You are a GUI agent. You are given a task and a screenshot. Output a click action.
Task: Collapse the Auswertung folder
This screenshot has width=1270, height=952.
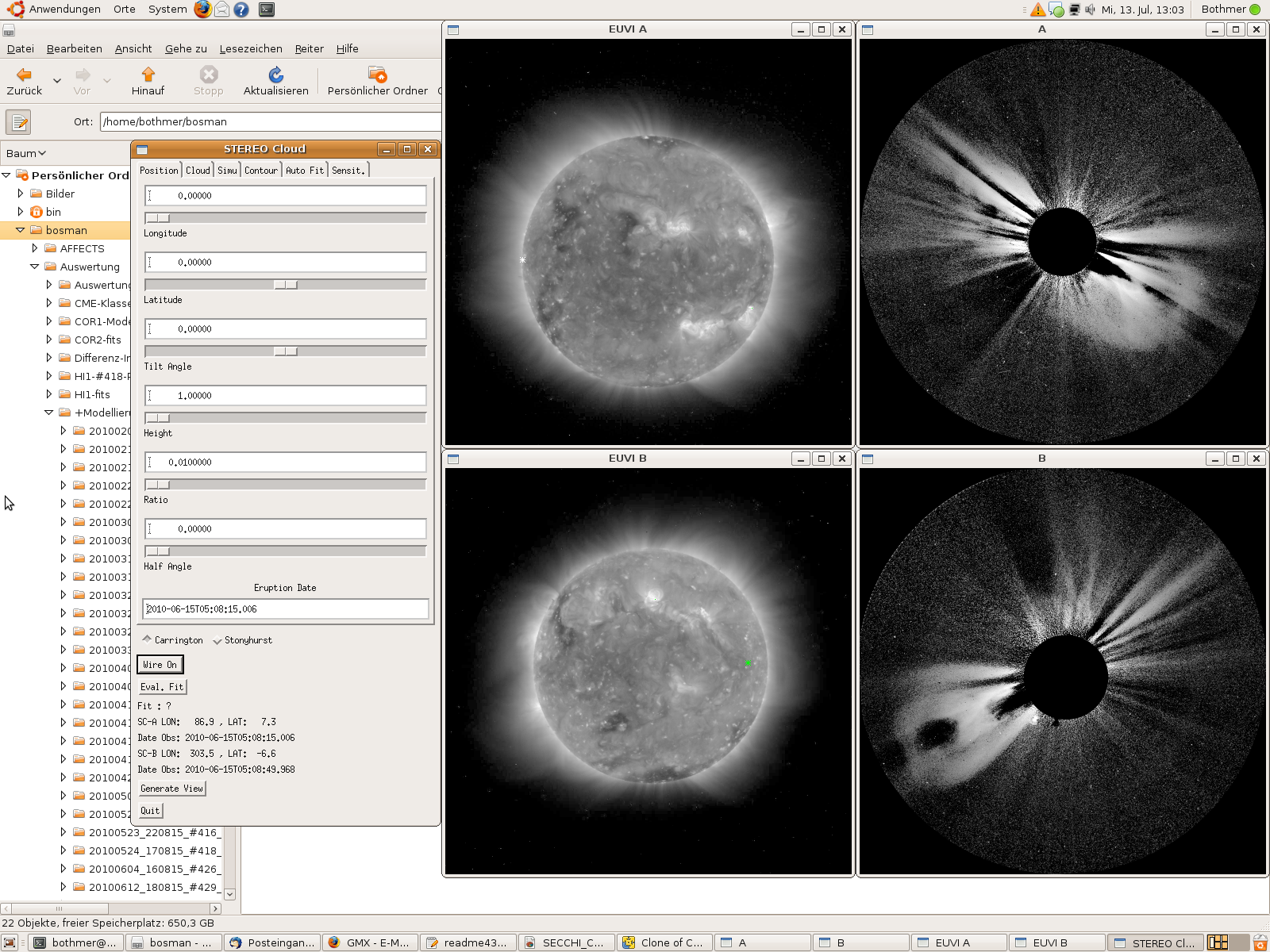35,267
